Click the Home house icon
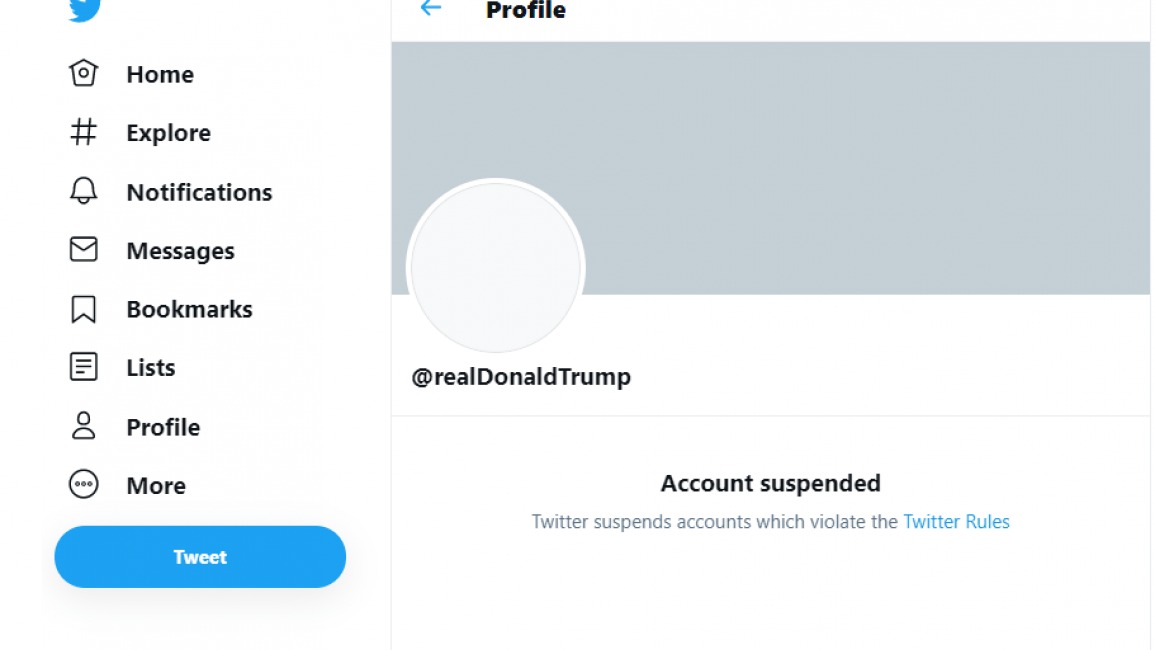This screenshot has width=1155, height=650. point(83,73)
